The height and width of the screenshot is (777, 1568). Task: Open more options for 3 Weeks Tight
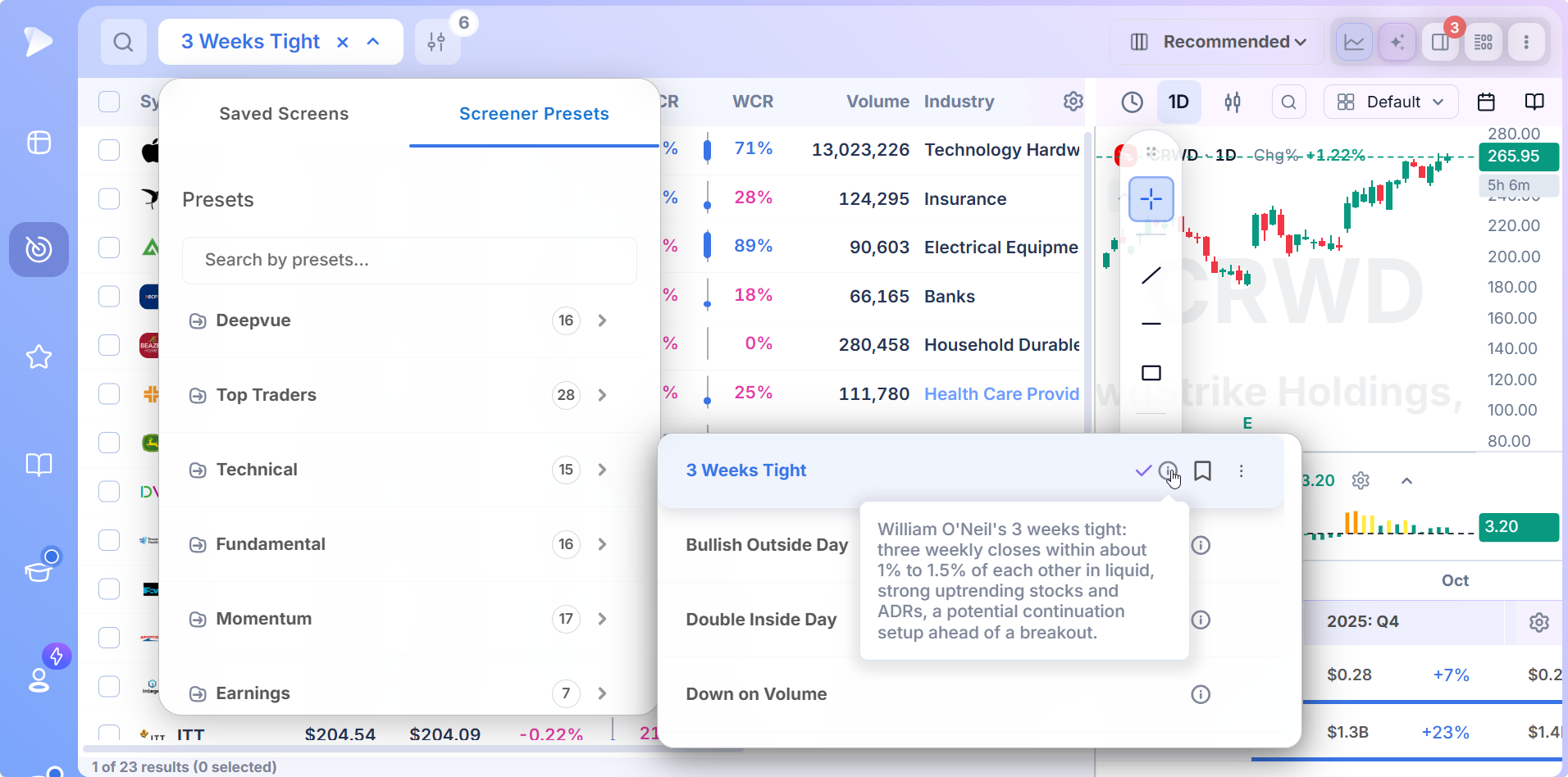tap(1242, 471)
